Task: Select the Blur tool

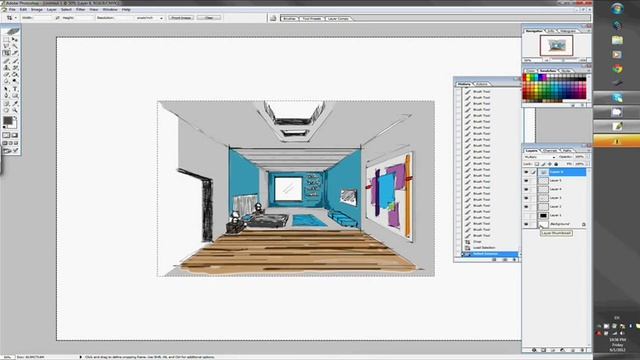Action: tap(6, 81)
